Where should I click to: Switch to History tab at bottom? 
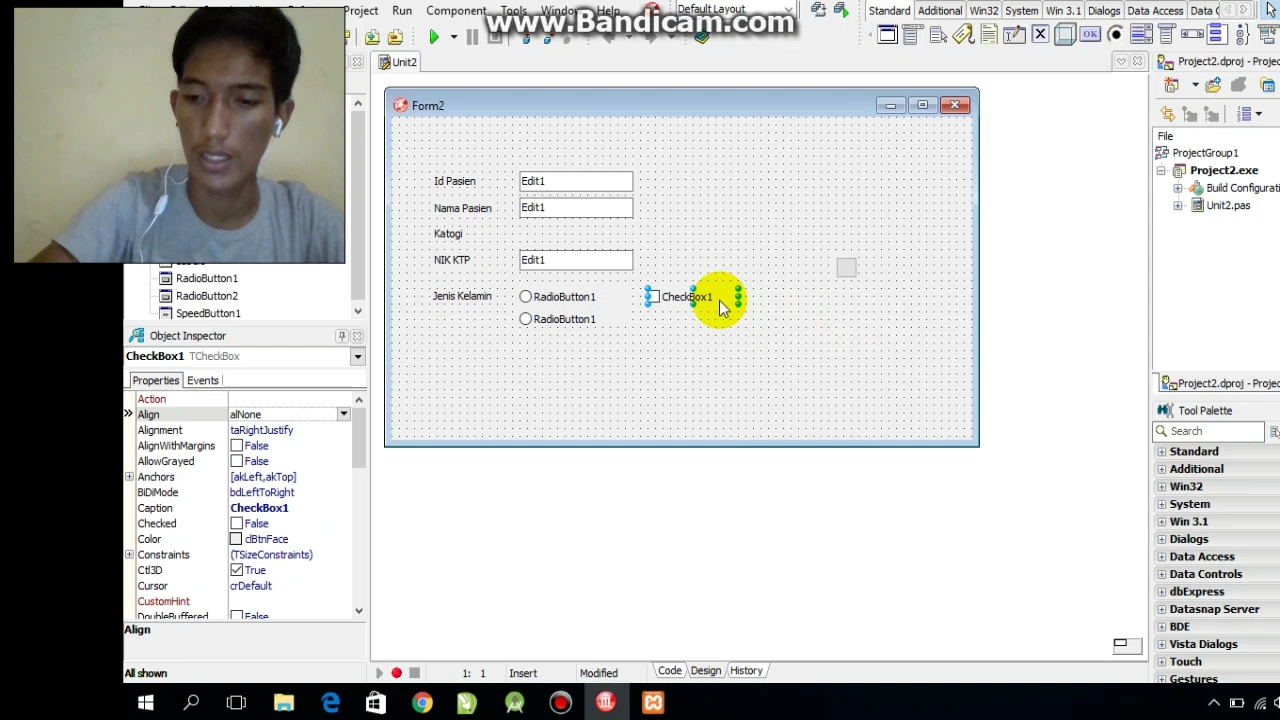pos(746,671)
